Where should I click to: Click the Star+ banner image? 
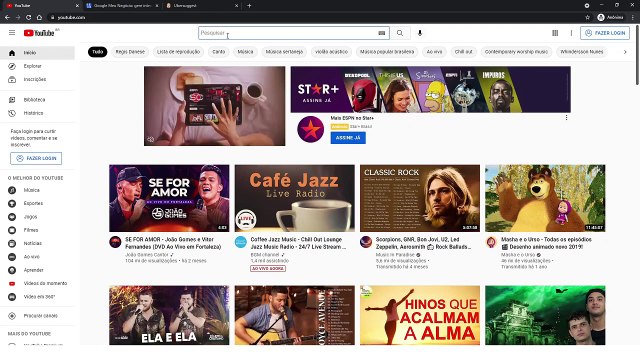click(431, 89)
